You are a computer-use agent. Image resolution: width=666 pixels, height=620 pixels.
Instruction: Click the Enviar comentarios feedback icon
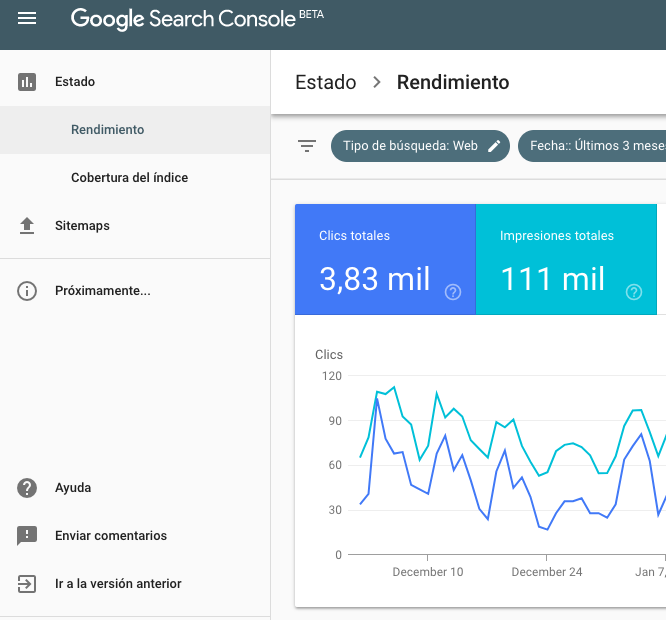[27, 536]
